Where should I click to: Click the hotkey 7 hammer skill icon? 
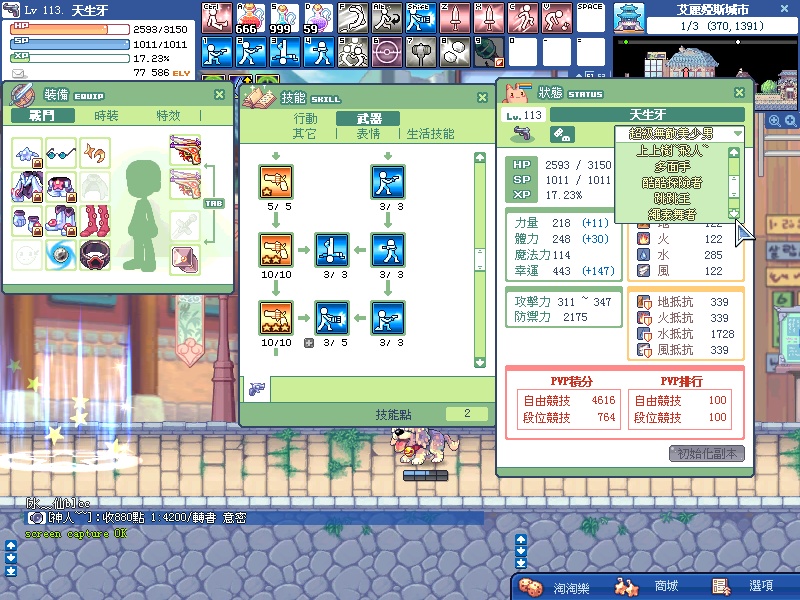pyautogui.click(x=420, y=52)
